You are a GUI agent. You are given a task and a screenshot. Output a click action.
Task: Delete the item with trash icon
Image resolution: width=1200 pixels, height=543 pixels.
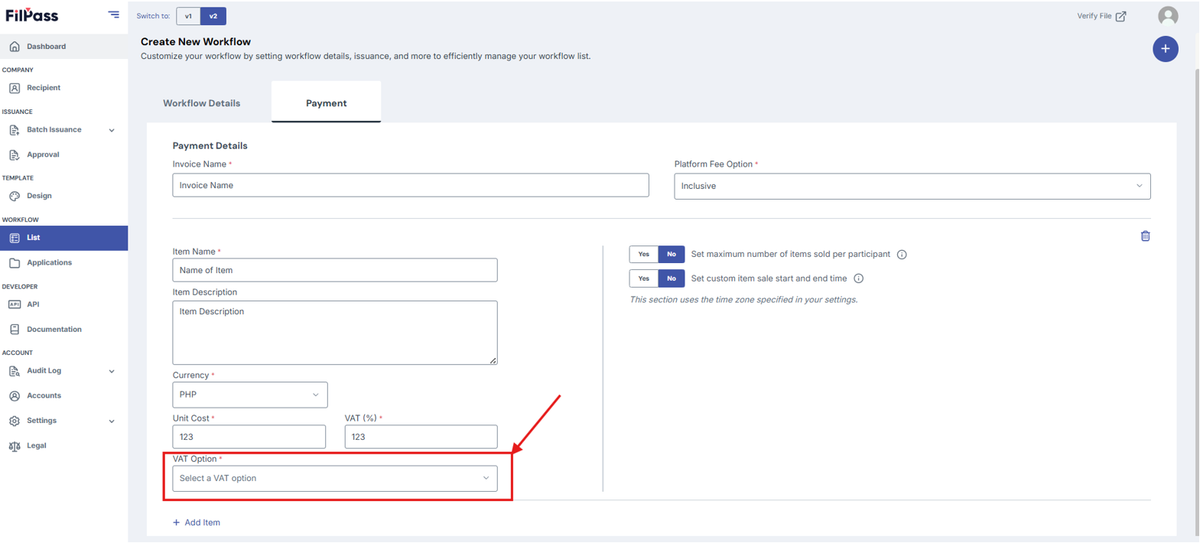click(x=1145, y=236)
